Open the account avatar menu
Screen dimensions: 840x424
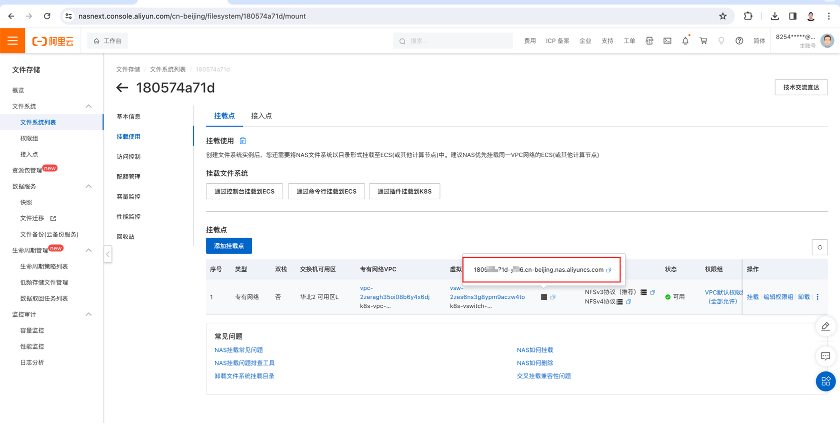[828, 41]
